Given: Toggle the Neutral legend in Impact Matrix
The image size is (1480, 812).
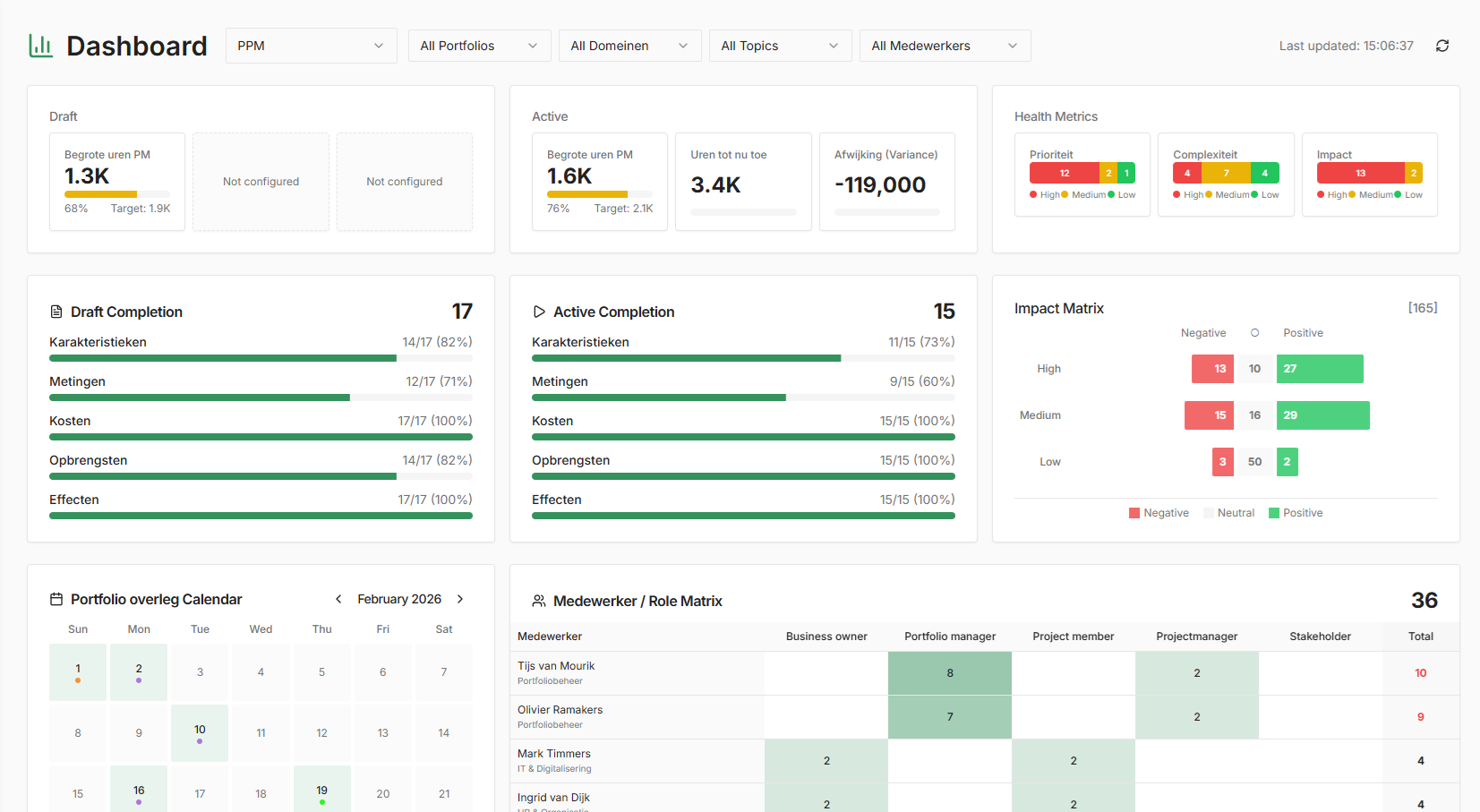Looking at the screenshot, I should click(1228, 512).
